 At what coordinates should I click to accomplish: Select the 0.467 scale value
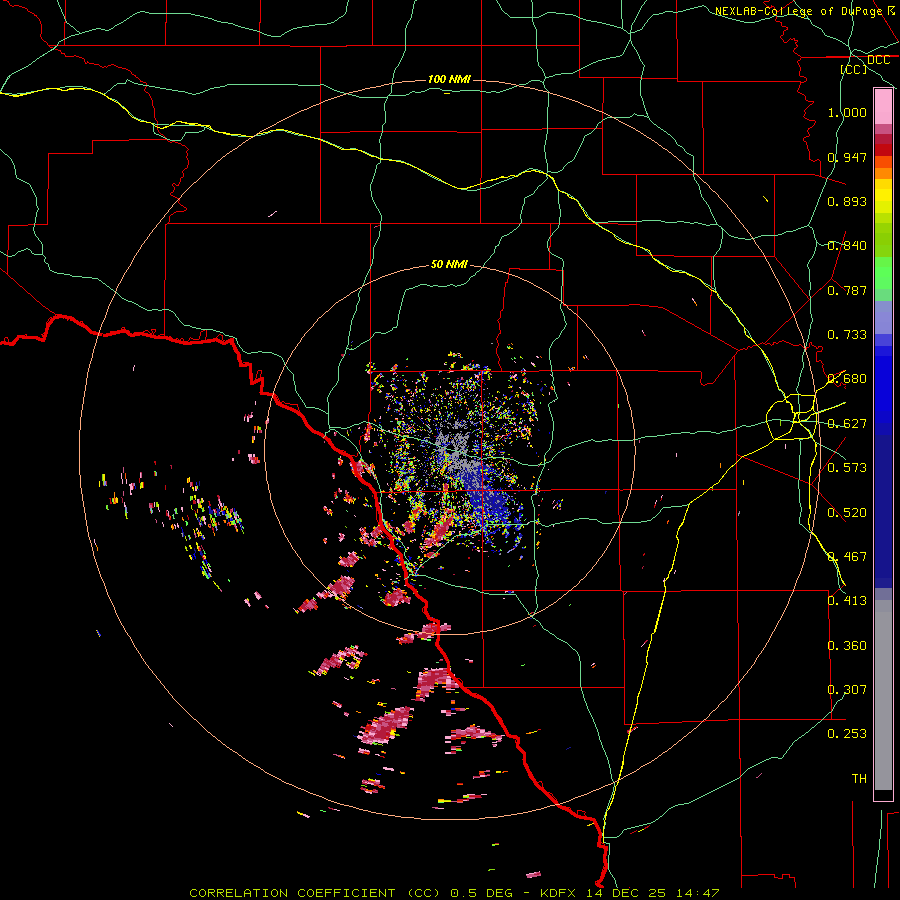point(847,557)
